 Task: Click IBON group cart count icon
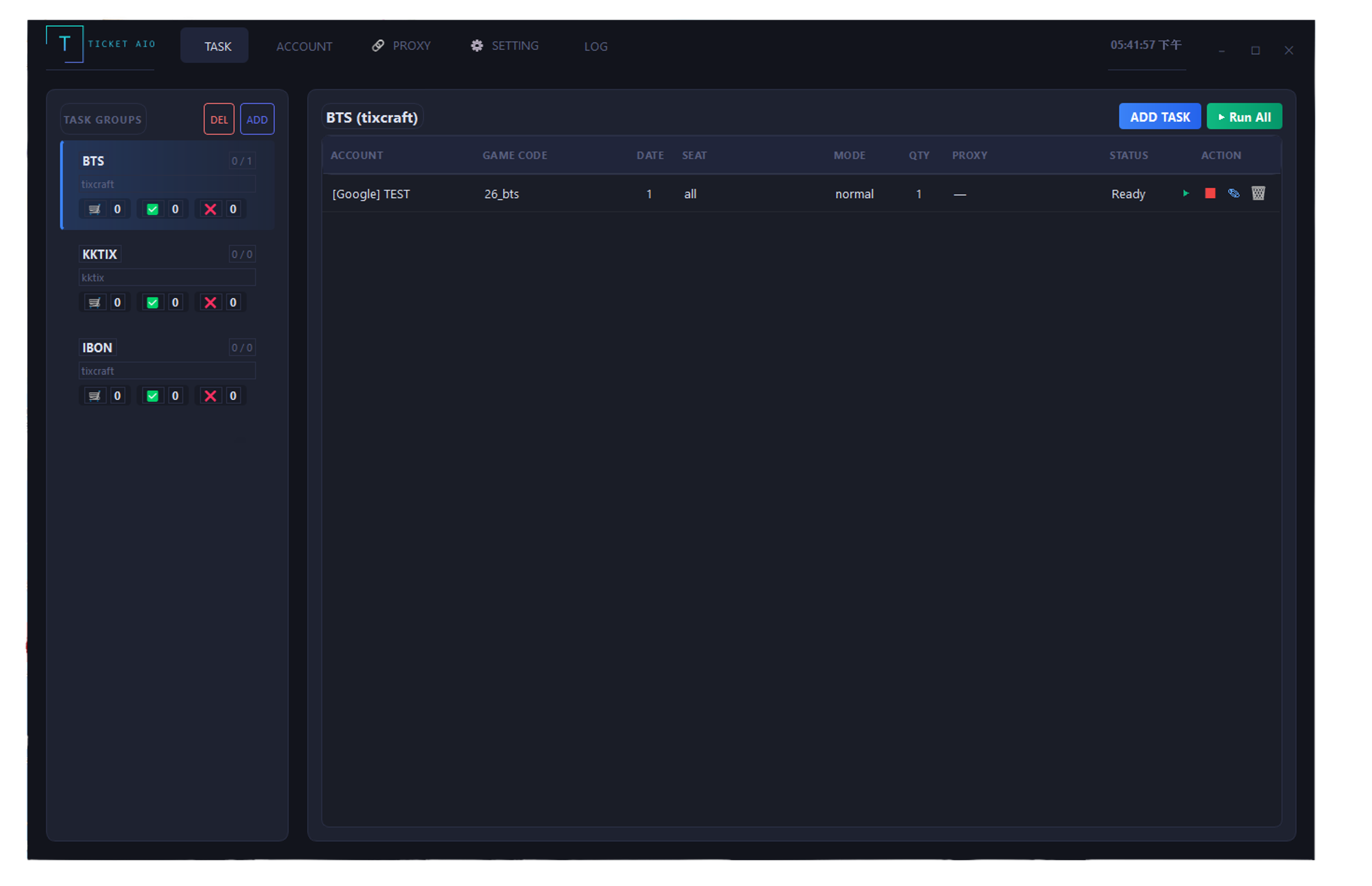coord(94,396)
